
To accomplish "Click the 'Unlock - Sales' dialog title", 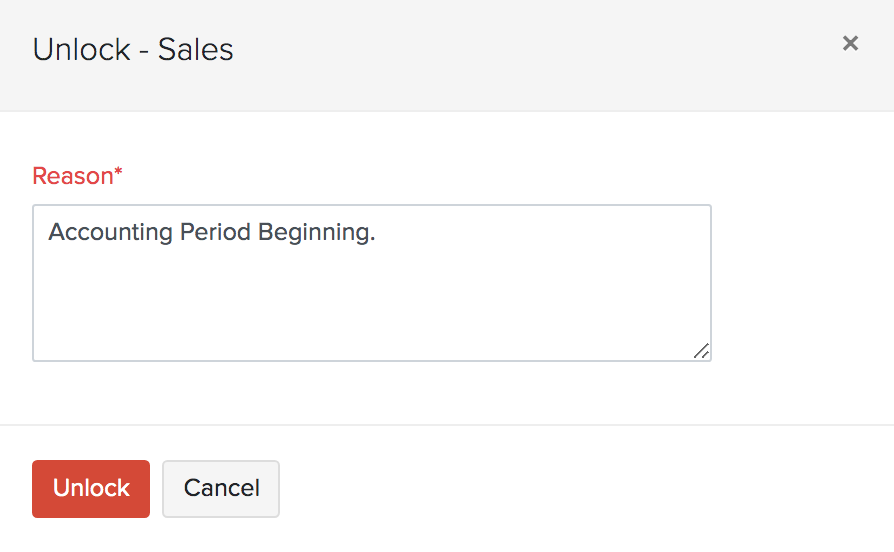I will coord(133,49).
